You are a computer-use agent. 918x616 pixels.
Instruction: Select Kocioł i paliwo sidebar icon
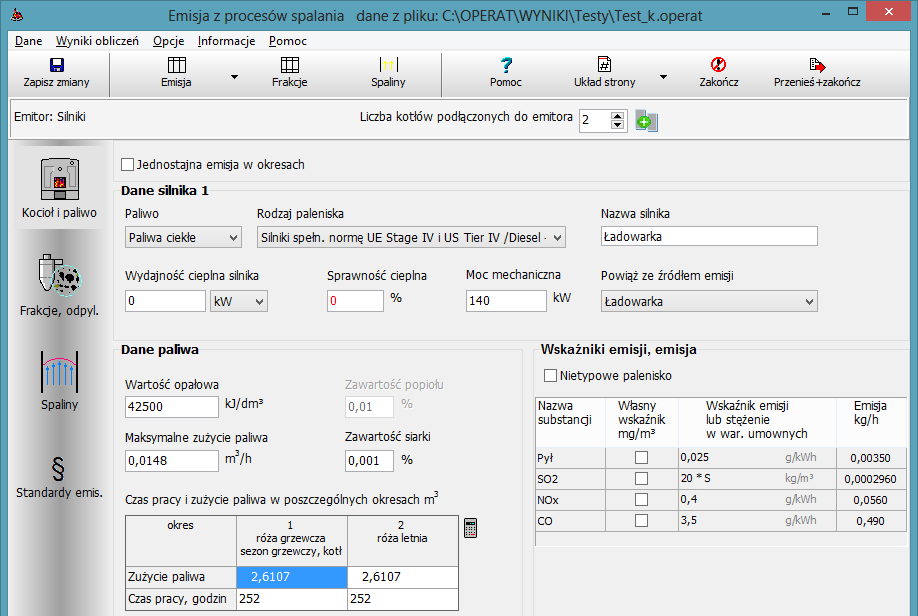59,179
